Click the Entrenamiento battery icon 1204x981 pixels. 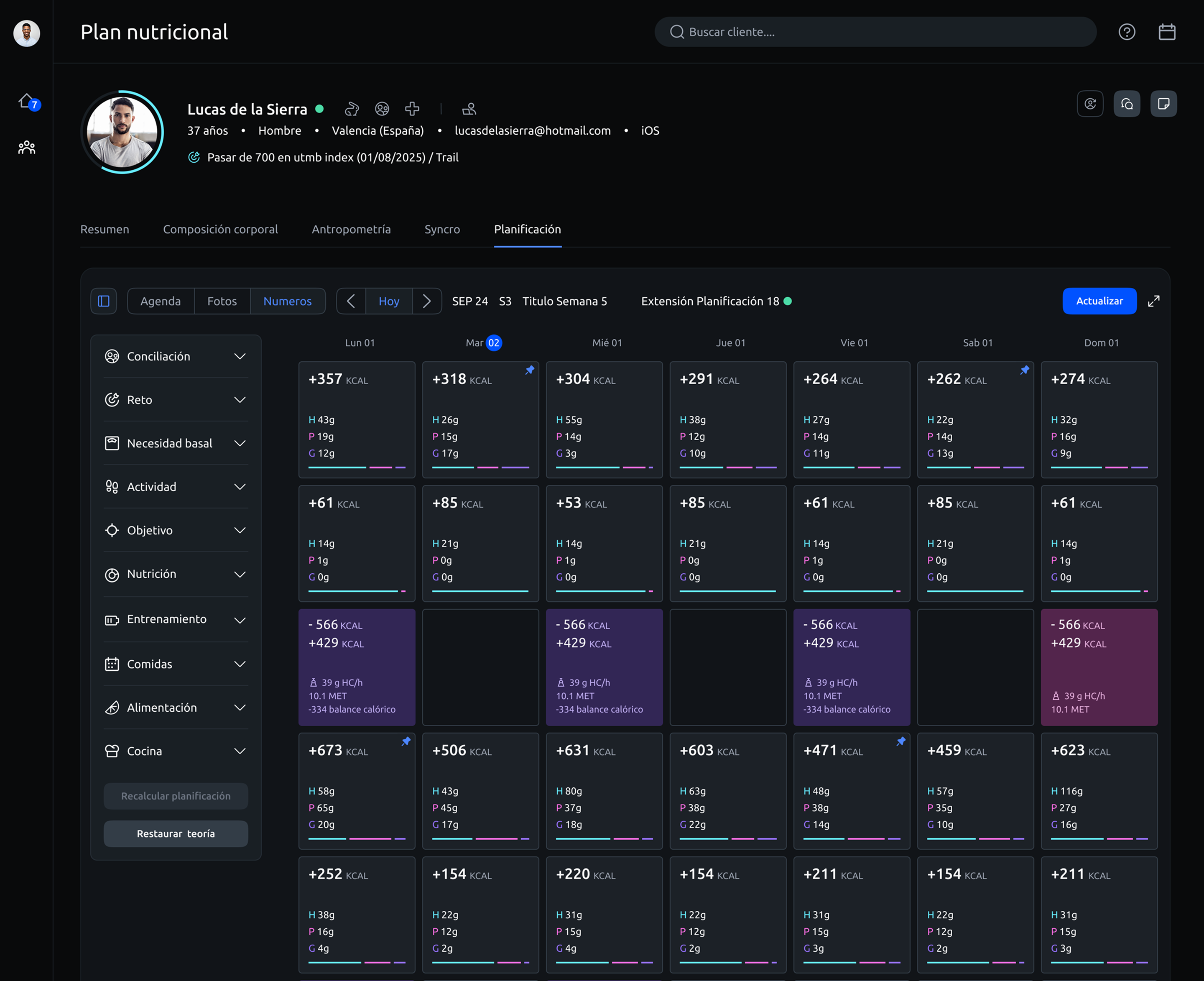[112, 620]
